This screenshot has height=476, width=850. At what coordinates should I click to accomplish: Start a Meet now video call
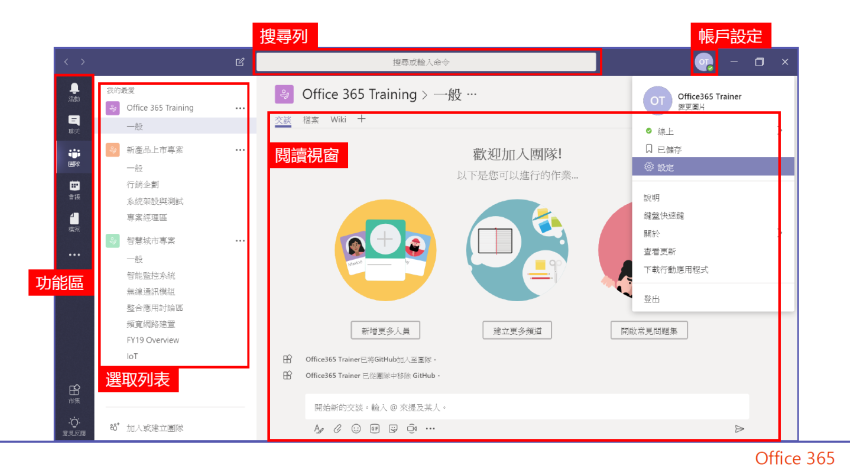tap(412, 429)
